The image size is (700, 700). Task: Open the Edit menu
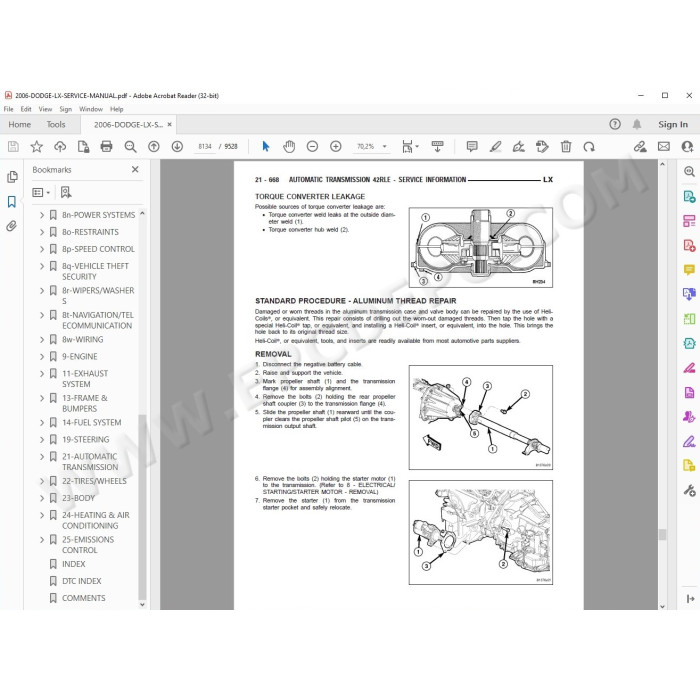[x=26, y=109]
